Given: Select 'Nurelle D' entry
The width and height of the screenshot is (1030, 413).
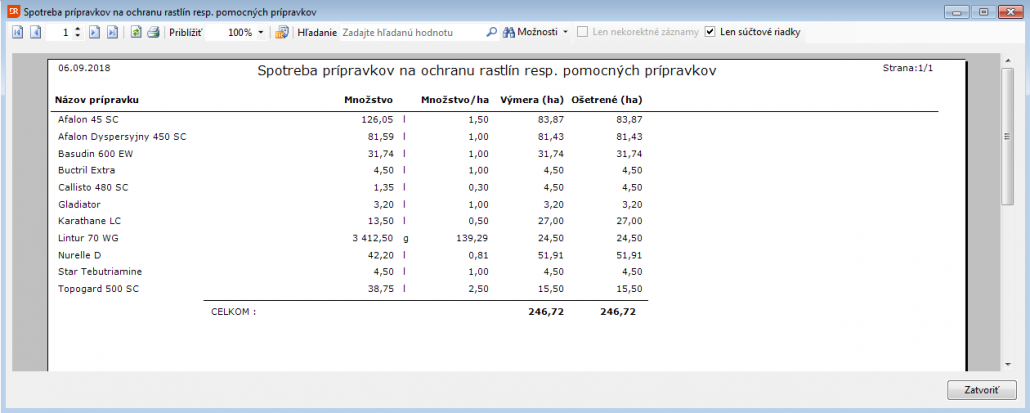Looking at the screenshot, I should pyautogui.click(x=79, y=255).
